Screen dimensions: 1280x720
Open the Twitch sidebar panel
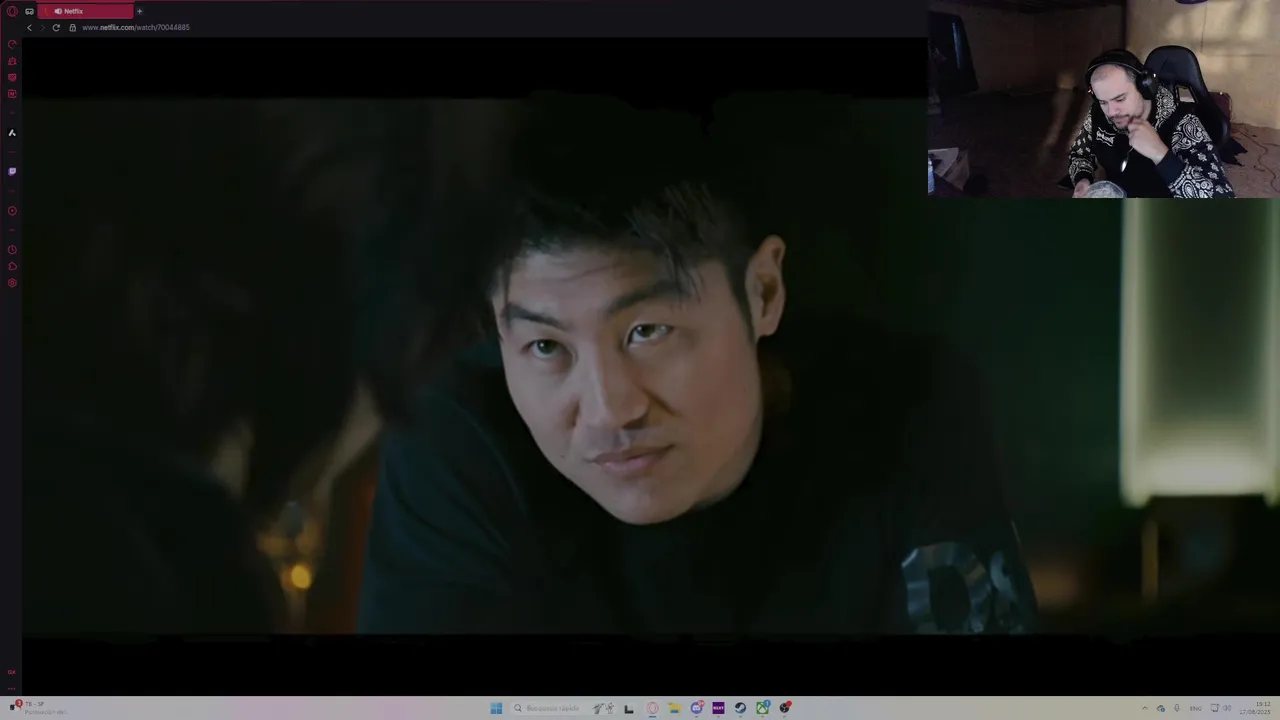[x=12, y=171]
